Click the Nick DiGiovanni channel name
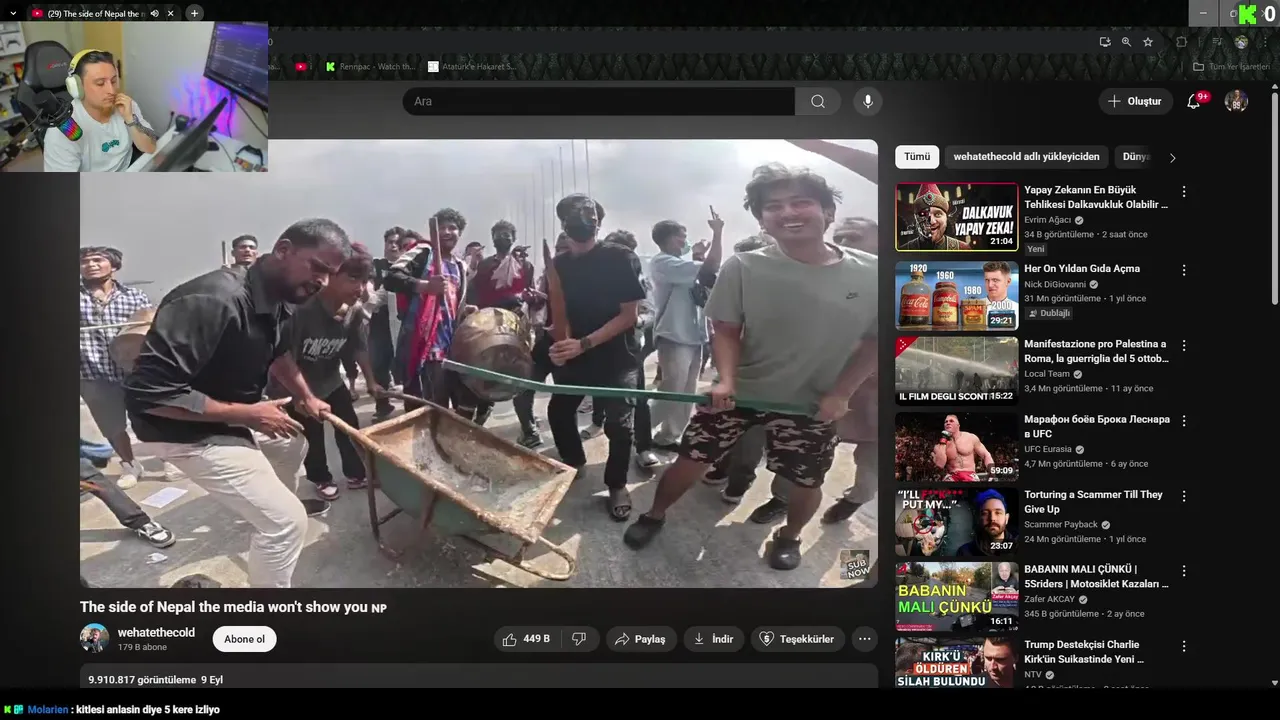Image resolution: width=1280 pixels, height=720 pixels. [1054, 284]
